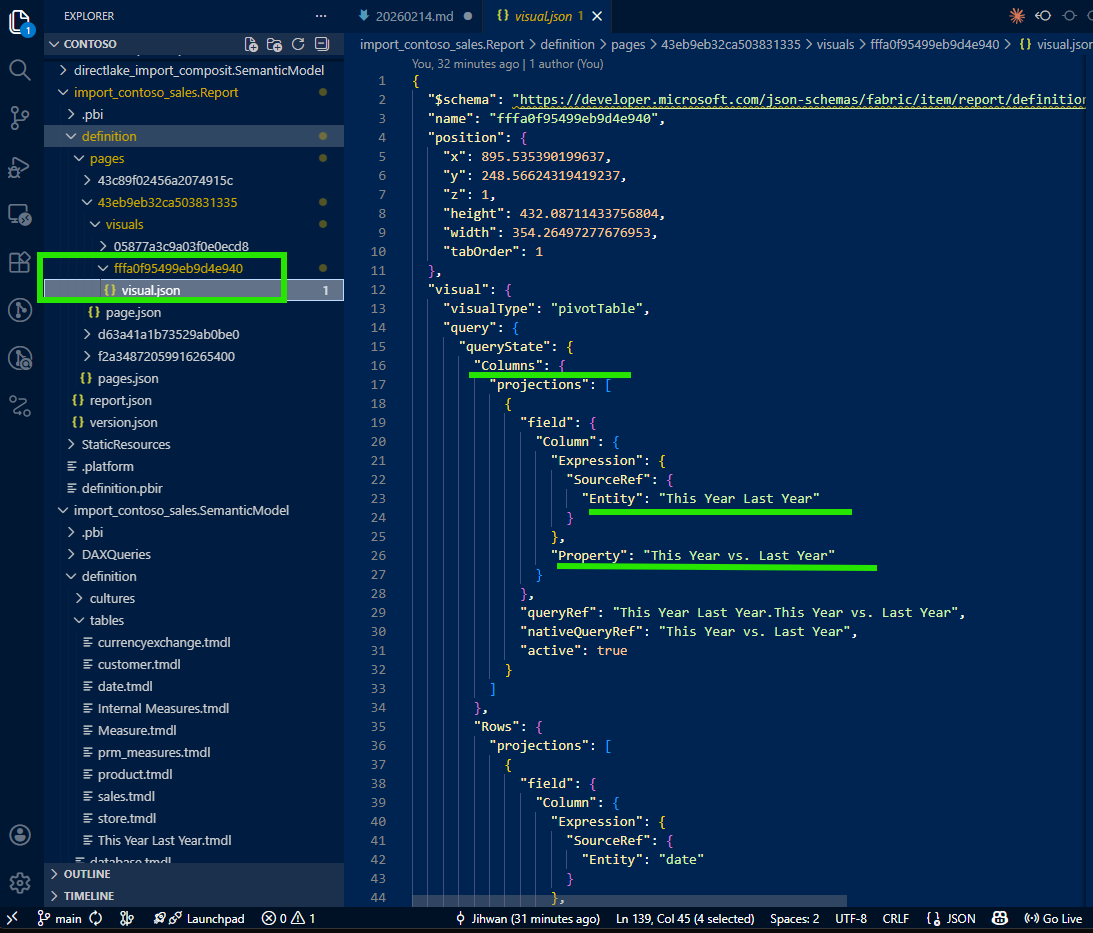The height and width of the screenshot is (933, 1093).
Task: Open visual.json in the file tree
Action: (194, 290)
